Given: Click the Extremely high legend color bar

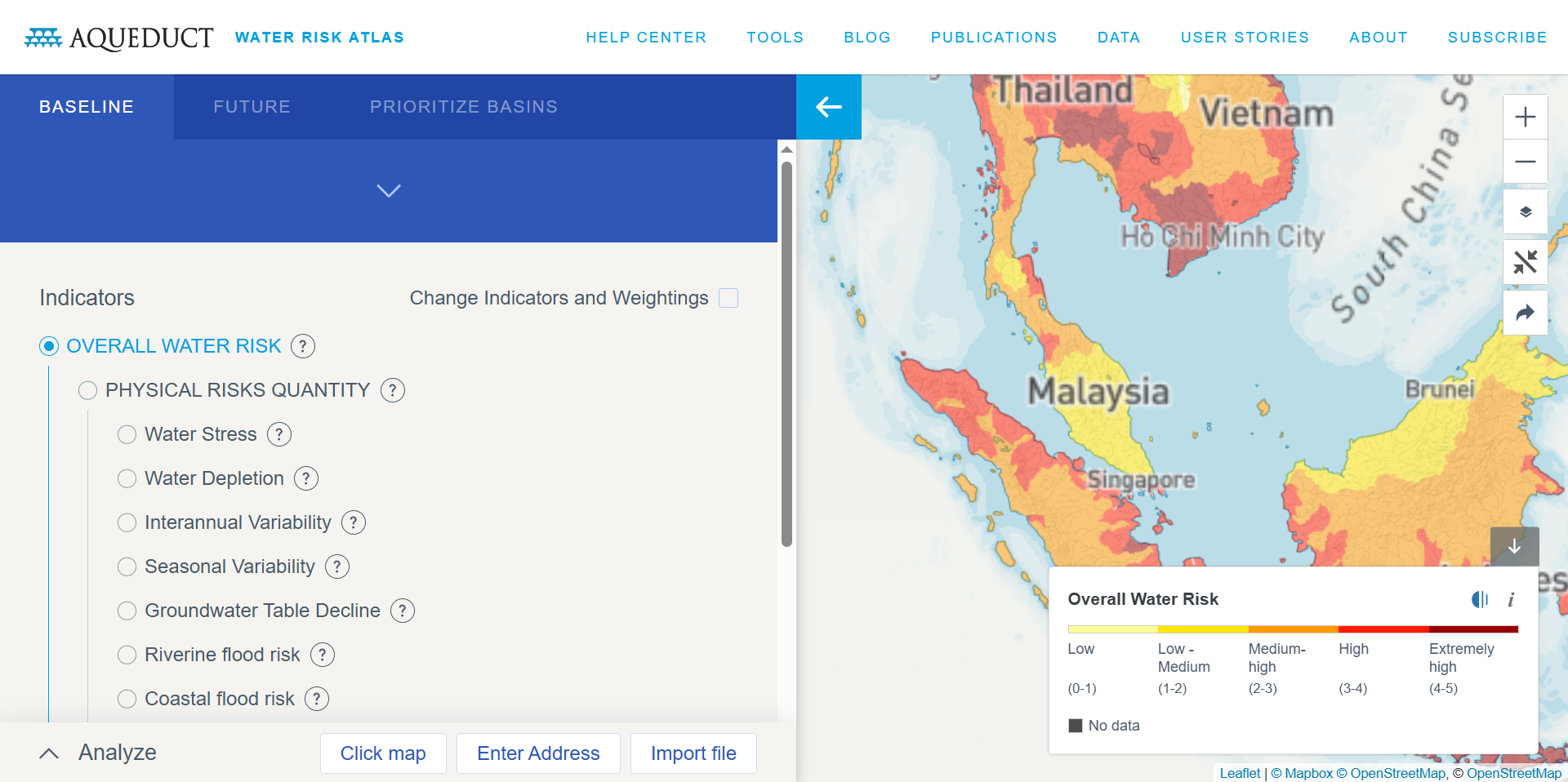Looking at the screenshot, I should [x=1473, y=629].
